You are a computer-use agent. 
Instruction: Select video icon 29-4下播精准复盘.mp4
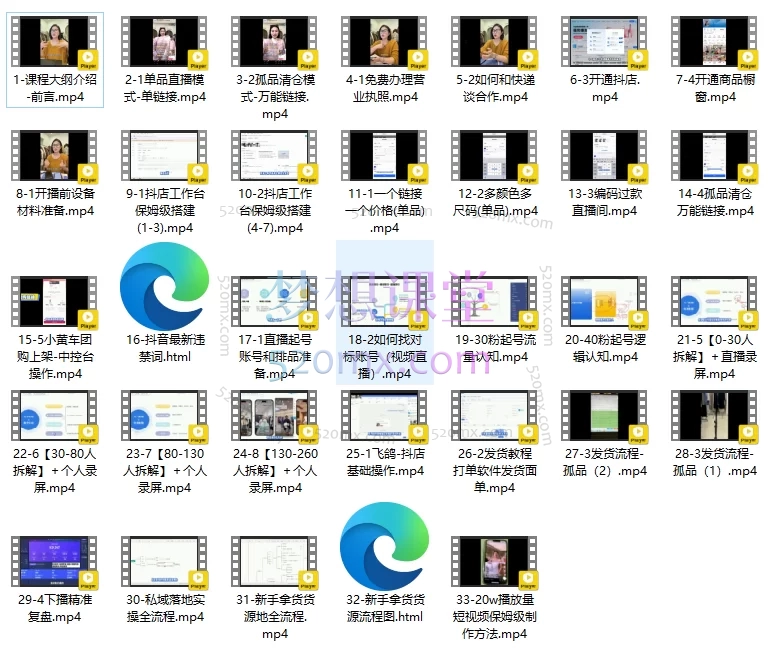click(54, 562)
